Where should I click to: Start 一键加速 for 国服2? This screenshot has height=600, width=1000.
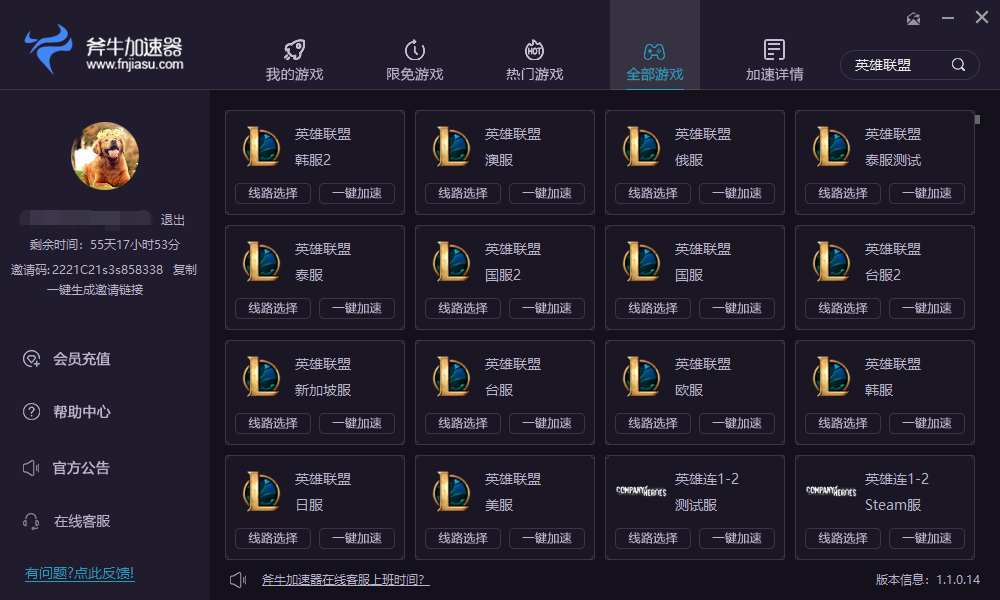point(547,308)
